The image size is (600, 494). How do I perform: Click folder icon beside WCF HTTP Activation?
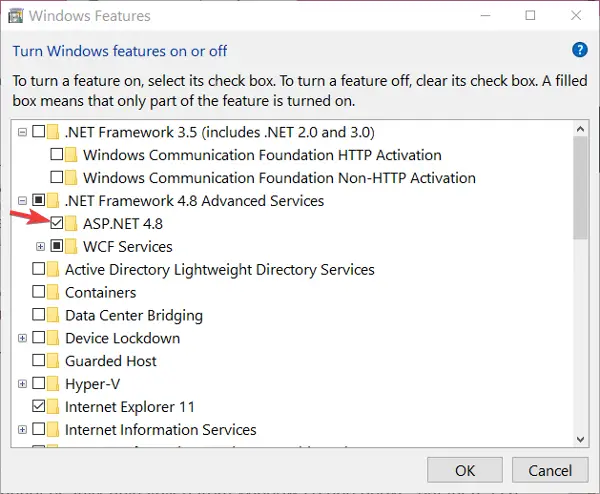(x=71, y=155)
